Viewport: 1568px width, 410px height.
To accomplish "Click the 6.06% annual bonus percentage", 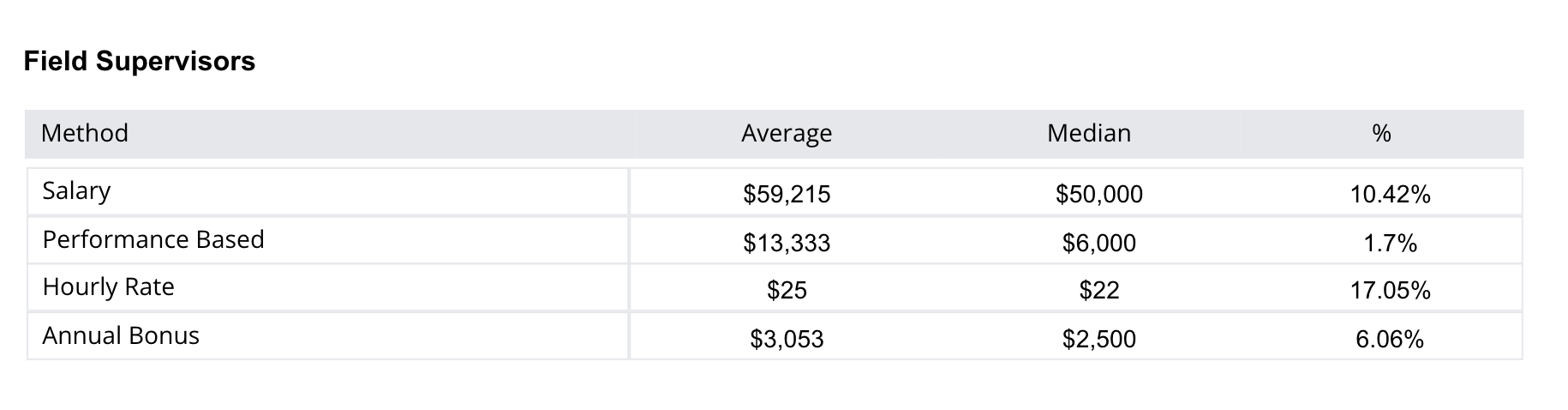I will pyautogui.click(x=1390, y=340).
